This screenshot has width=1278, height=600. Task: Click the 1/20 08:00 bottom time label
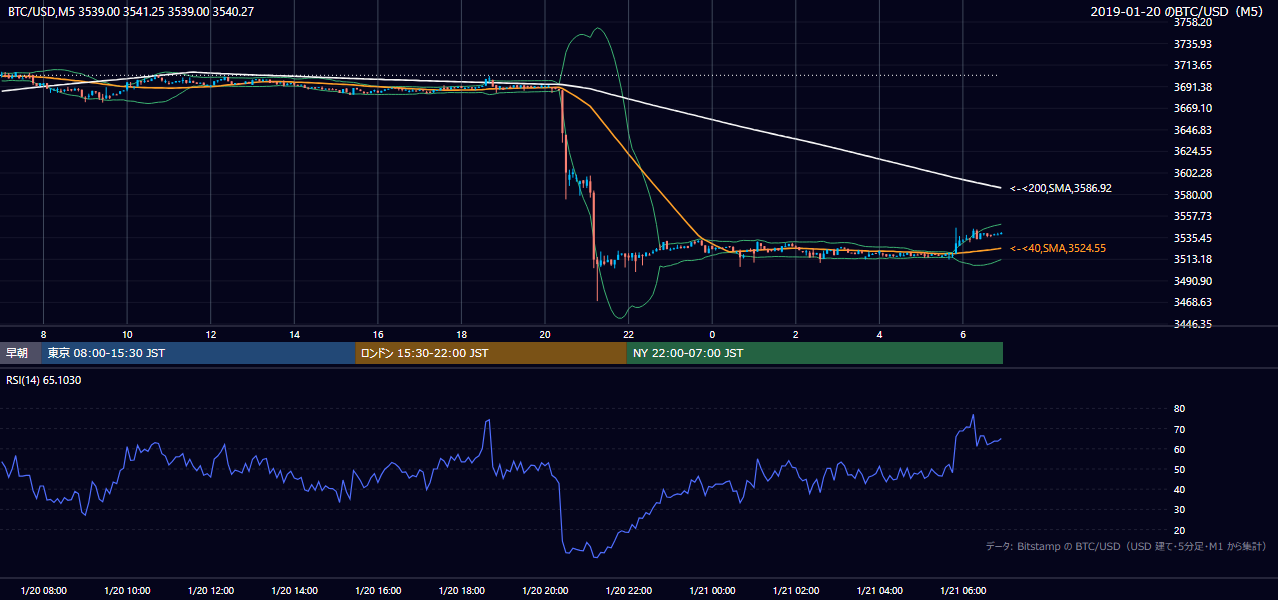pos(43,591)
